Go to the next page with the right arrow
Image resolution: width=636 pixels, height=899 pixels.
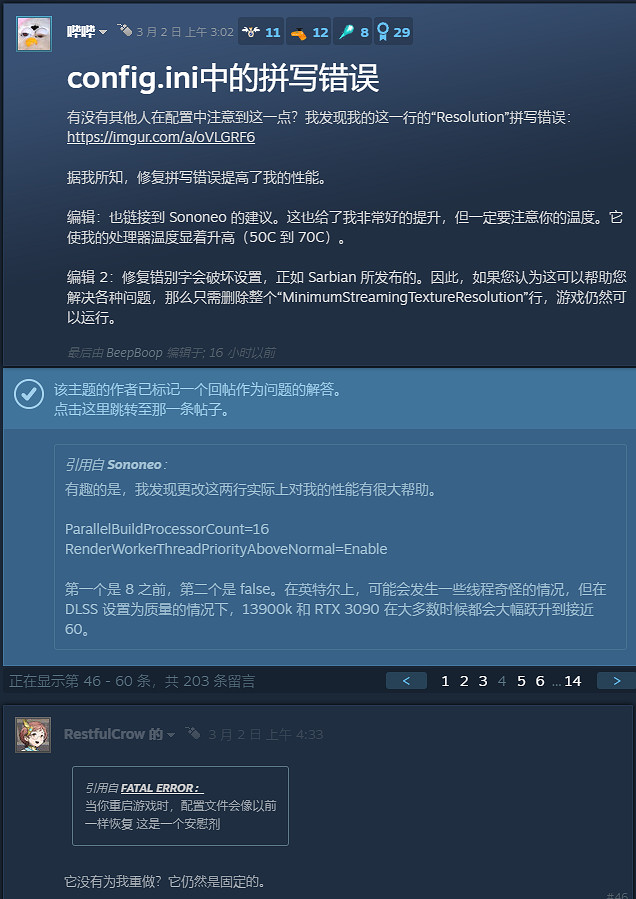617,681
